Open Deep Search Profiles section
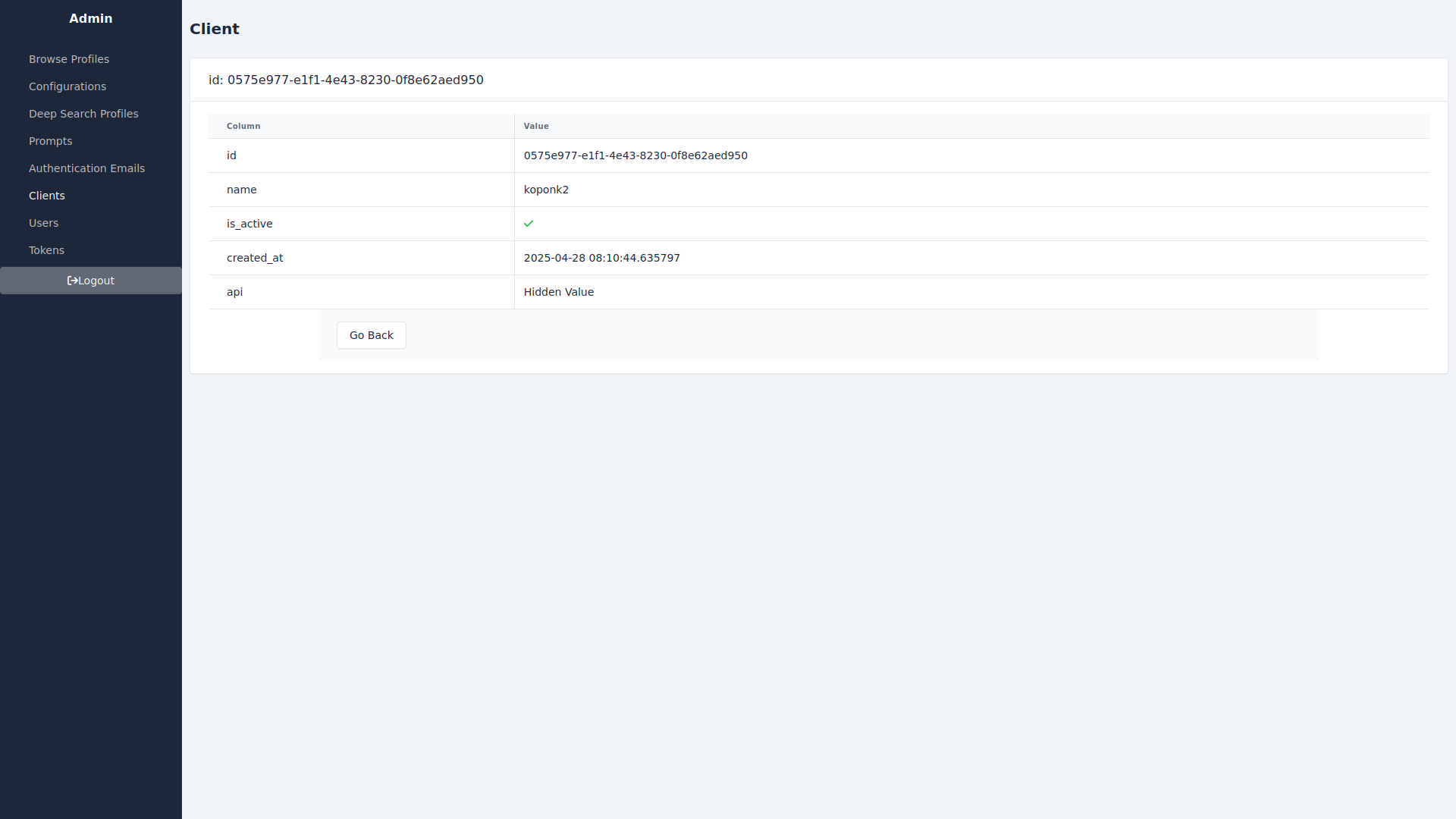Viewport: 1456px width, 819px height. pyautogui.click(x=83, y=114)
